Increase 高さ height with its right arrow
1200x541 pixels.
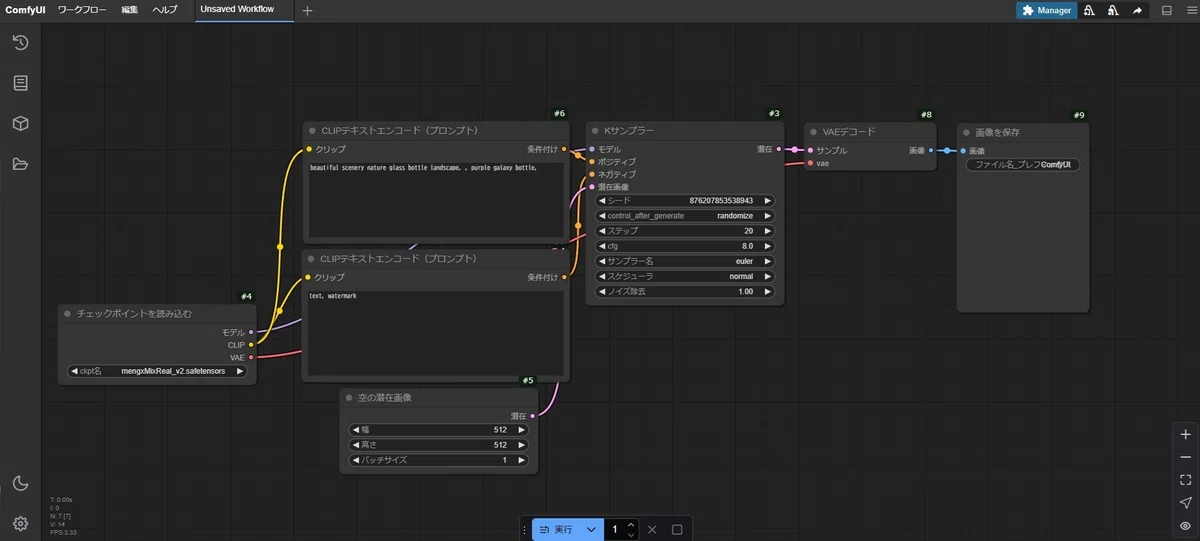point(521,445)
